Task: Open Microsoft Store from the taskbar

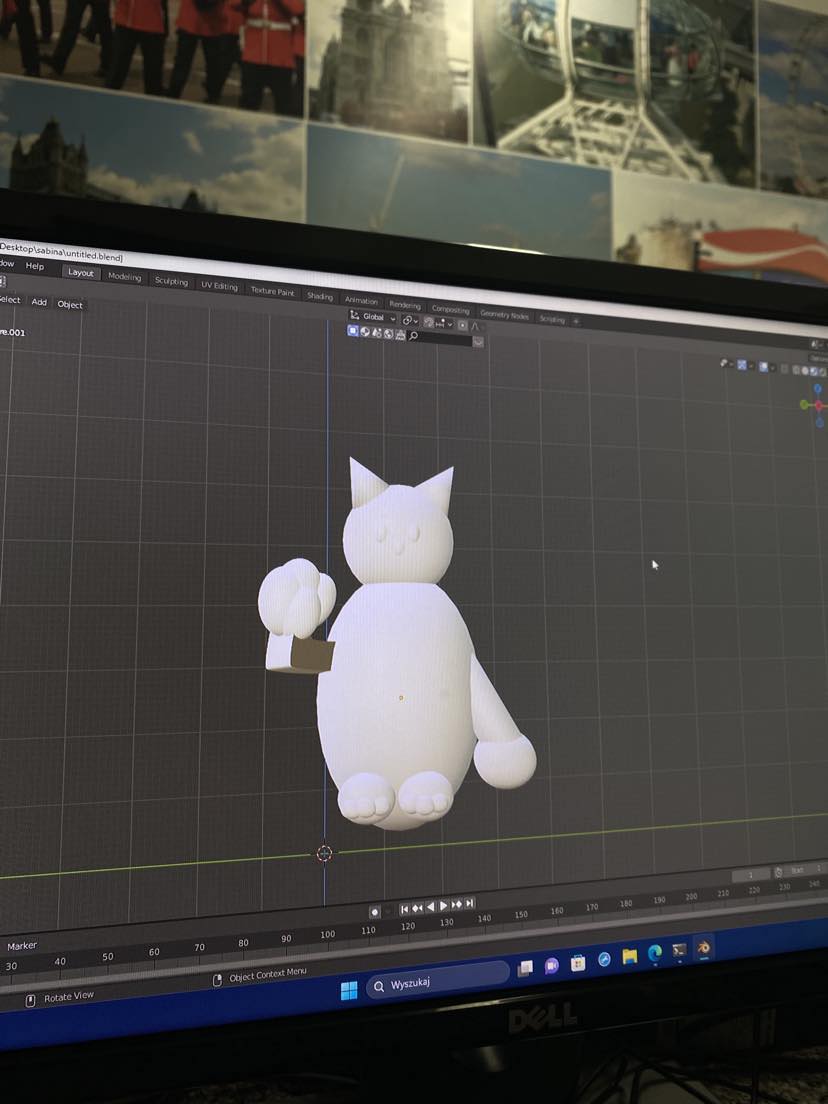Action: [x=578, y=962]
